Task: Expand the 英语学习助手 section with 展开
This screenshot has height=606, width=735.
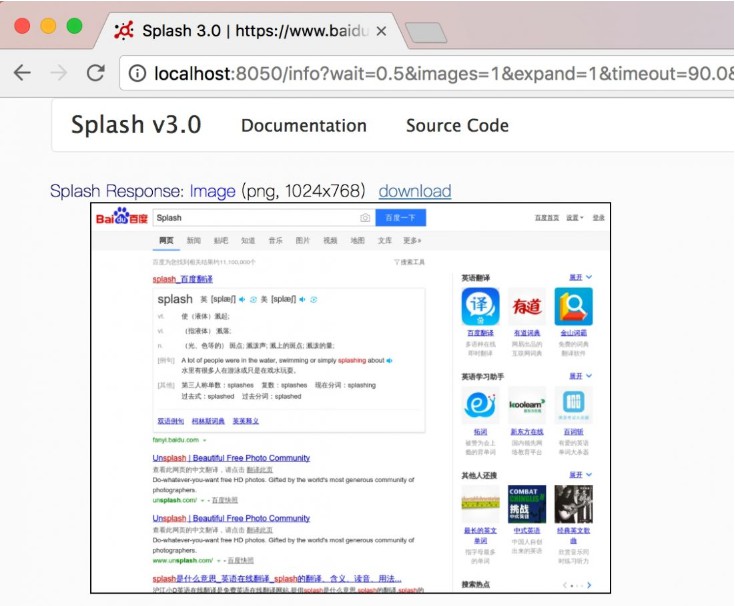Action: 580,376
